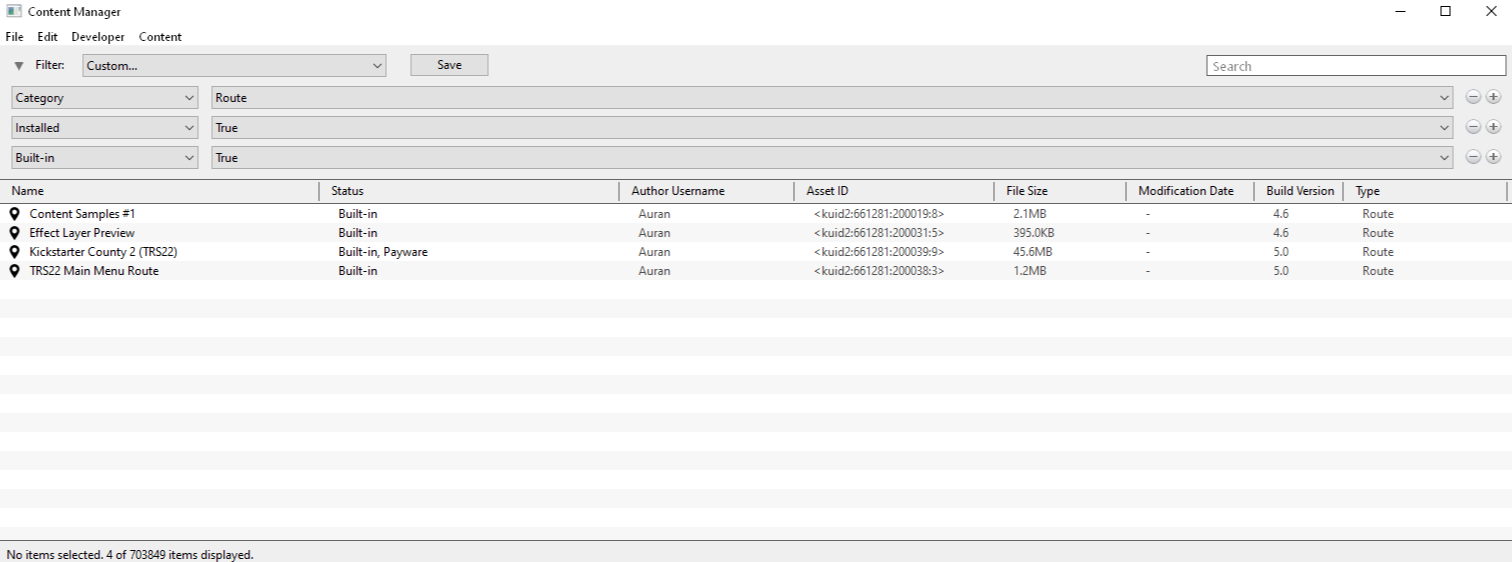Click asset ID <kuid2:661281:200019:8>
The height and width of the screenshot is (562, 1512).
tap(879, 214)
